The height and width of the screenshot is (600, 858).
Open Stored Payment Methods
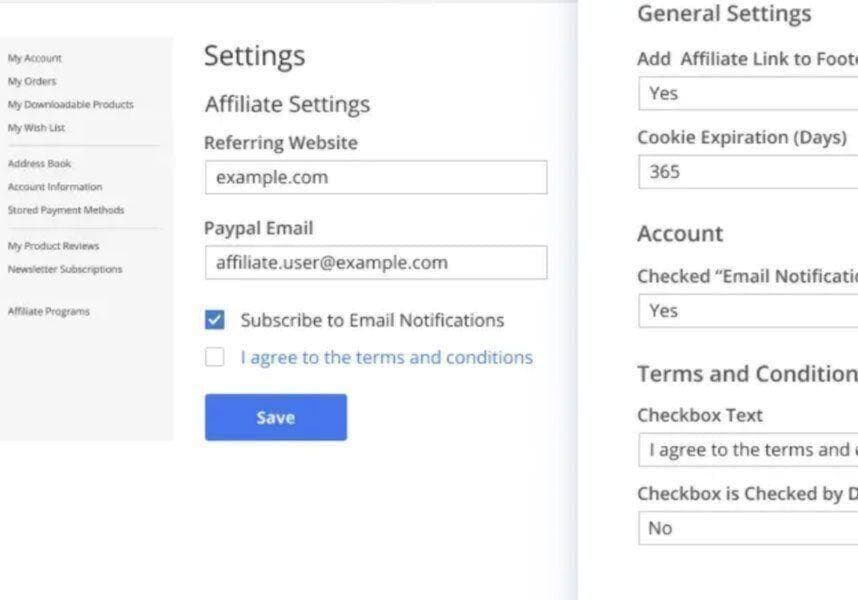pos(66,210)
